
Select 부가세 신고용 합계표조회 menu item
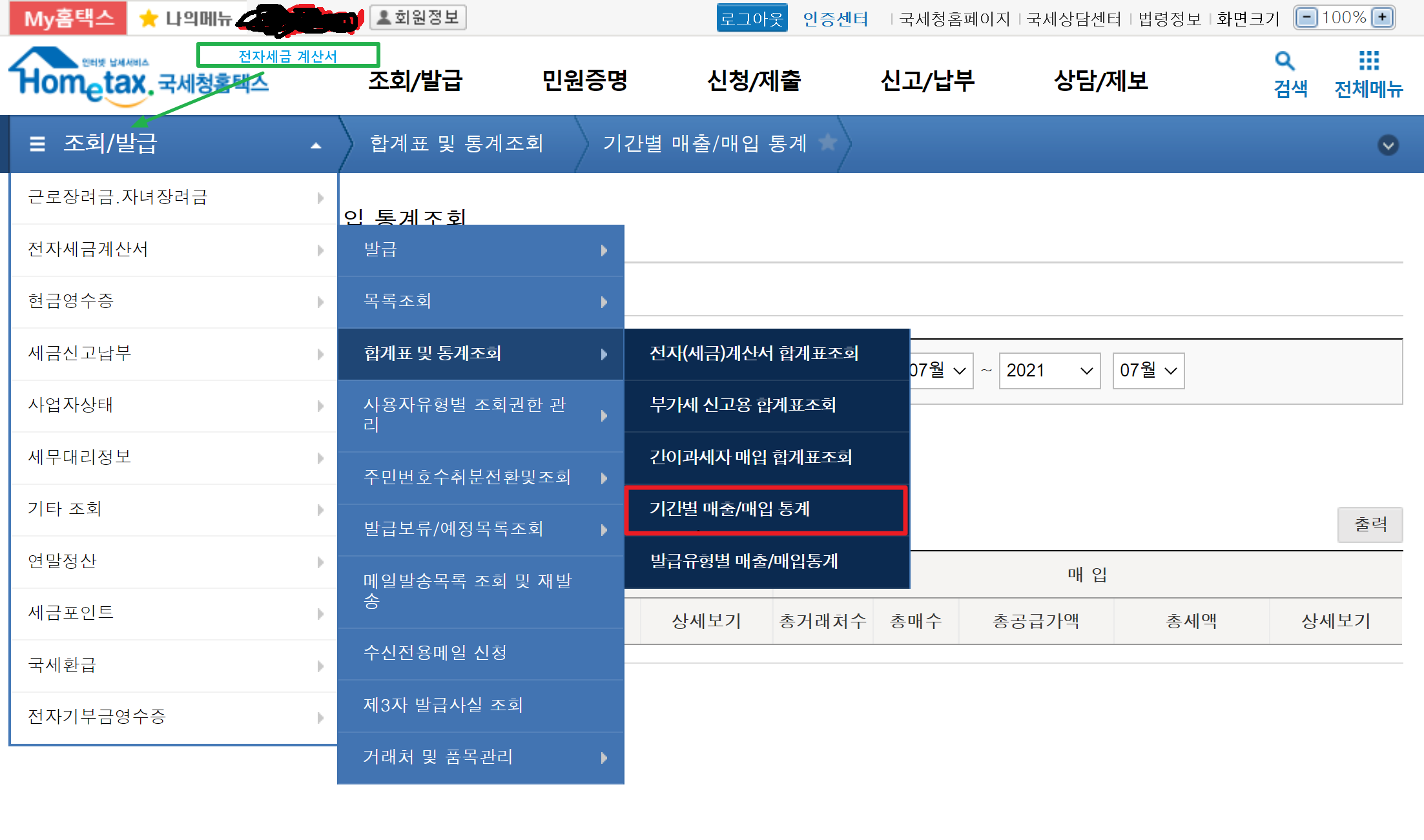click(x=743, y=405)
